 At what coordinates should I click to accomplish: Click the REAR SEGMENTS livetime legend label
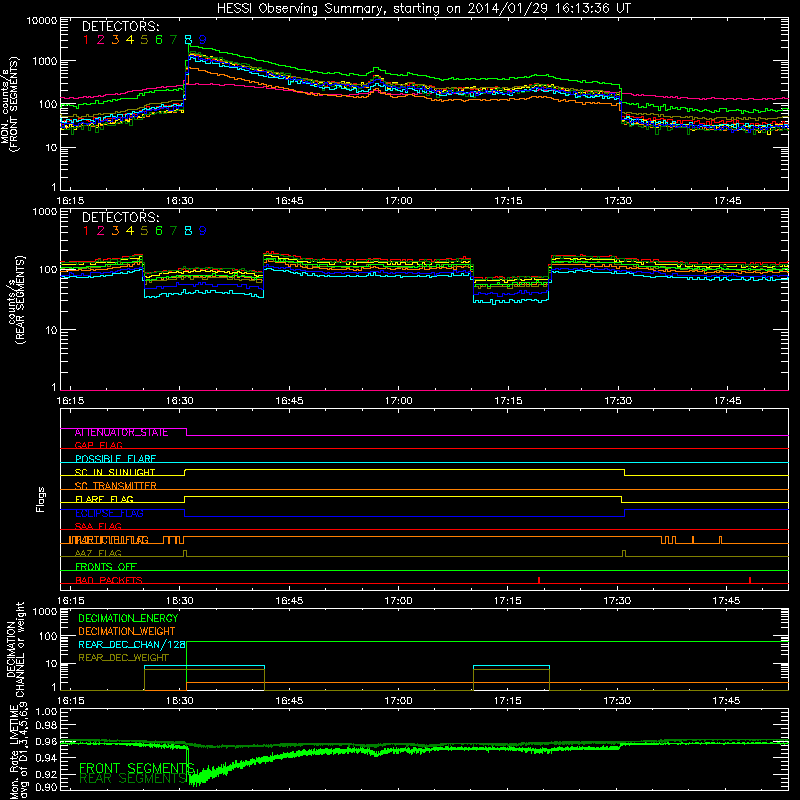[134, 779]
